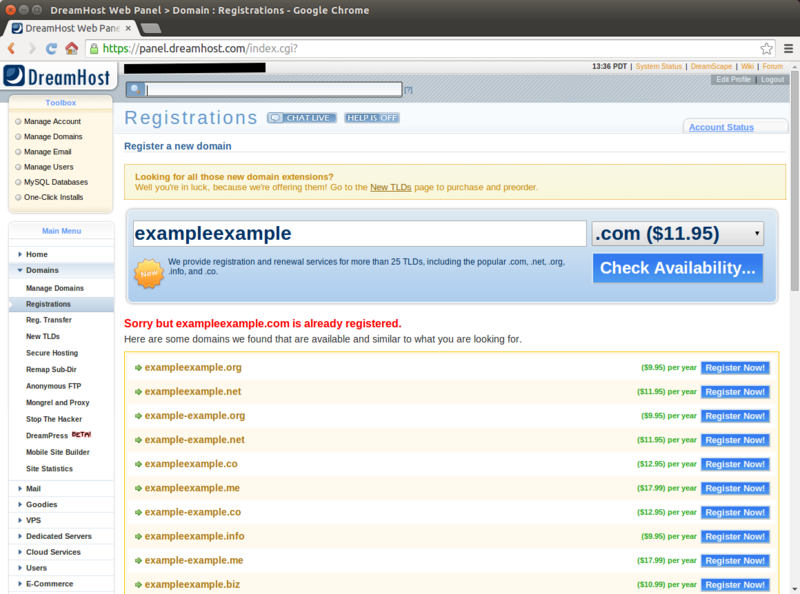Register exampleexample.biz with Register Now
This screenshot has height=594, width=800.
pyautogui.click(x=735, y=585)
